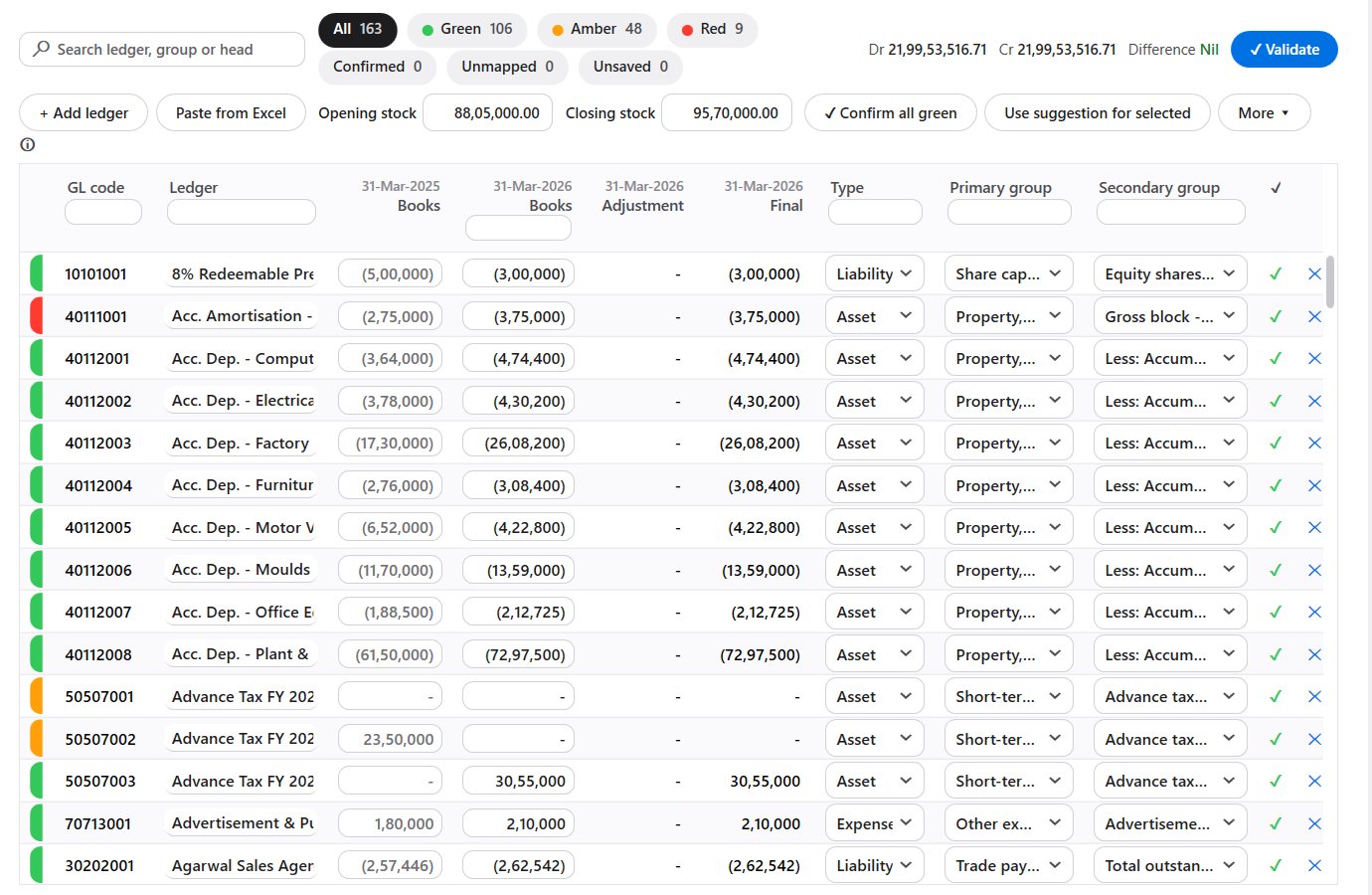The height and width of the screenshot is (895, 1372).
Task: Reject row 40111001 using blue X icon
Action: click(x=1314, y=316)
